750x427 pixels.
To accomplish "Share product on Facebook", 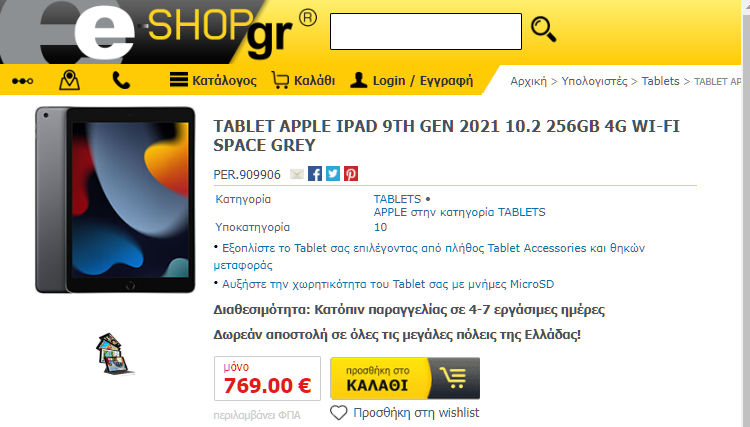I will click(x=315, y=174).
